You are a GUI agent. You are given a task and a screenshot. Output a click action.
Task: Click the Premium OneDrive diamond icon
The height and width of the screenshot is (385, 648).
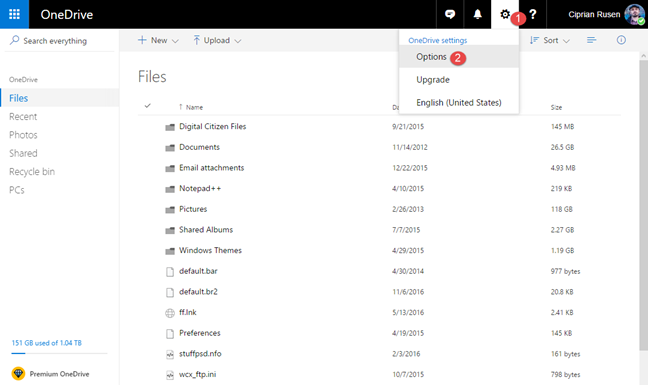coord(18,373)
